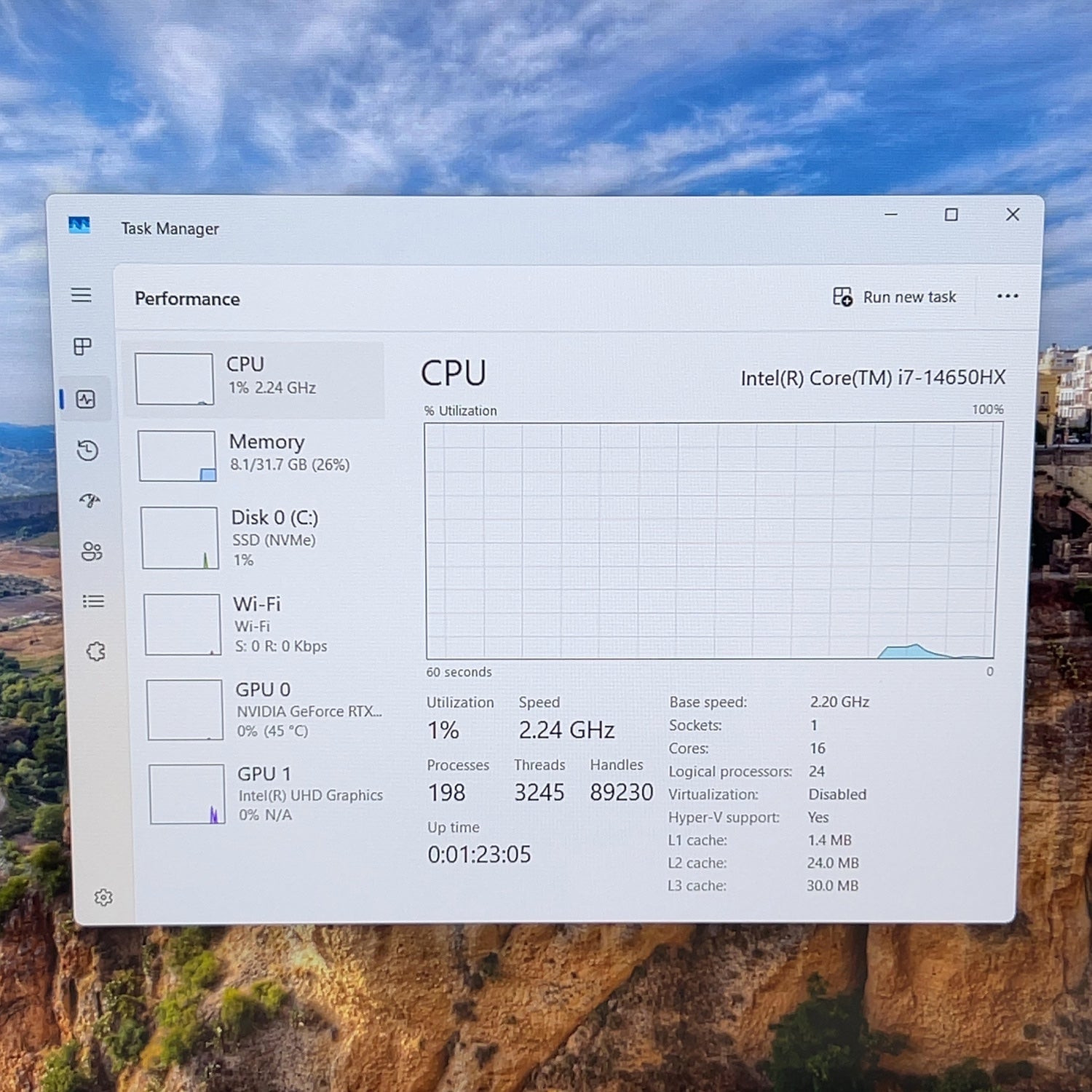Select the Performance page icon in sidebar
1092x1092 pixels.
click(x=86, y=399)
